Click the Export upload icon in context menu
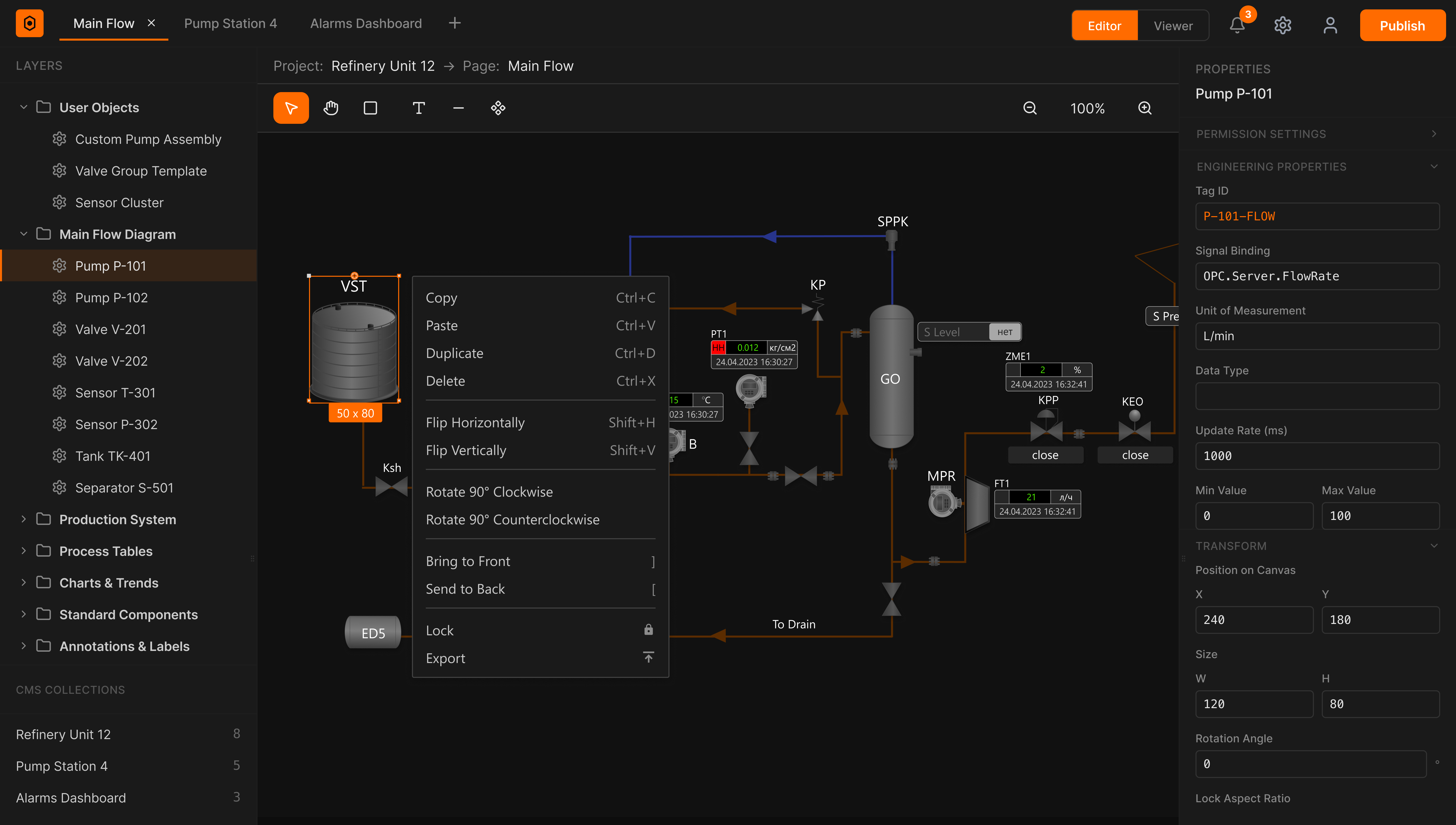 tap(649, 657)
